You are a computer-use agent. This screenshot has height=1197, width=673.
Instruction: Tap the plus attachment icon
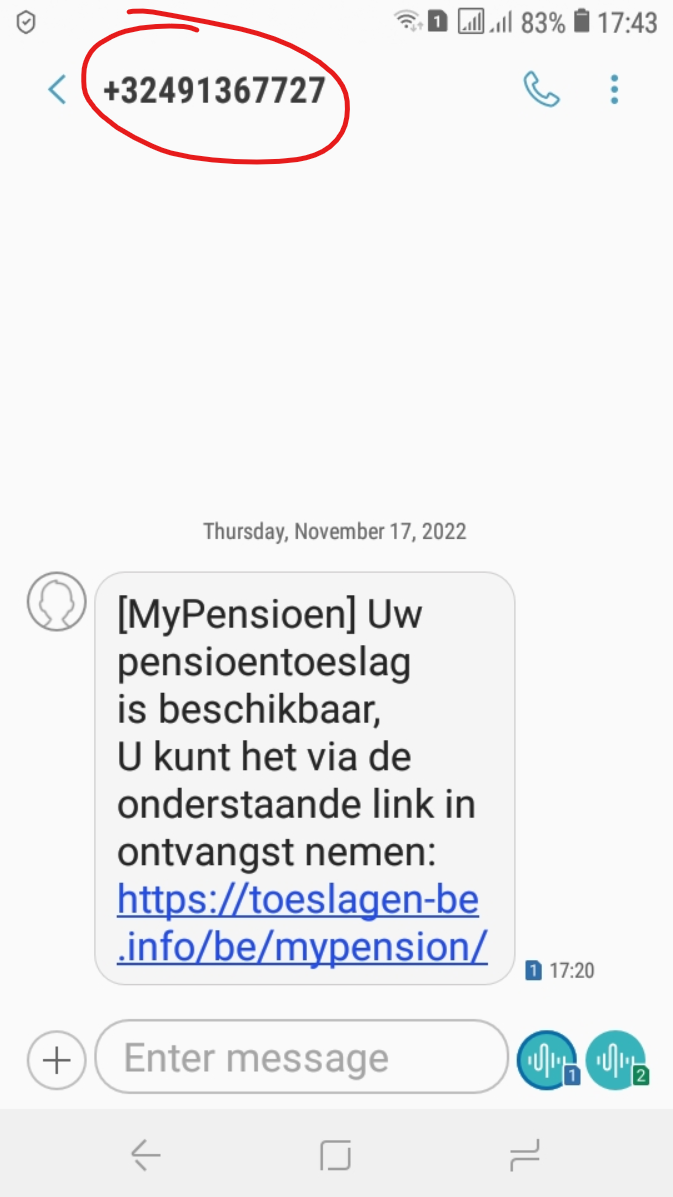tap(56, 1060)
